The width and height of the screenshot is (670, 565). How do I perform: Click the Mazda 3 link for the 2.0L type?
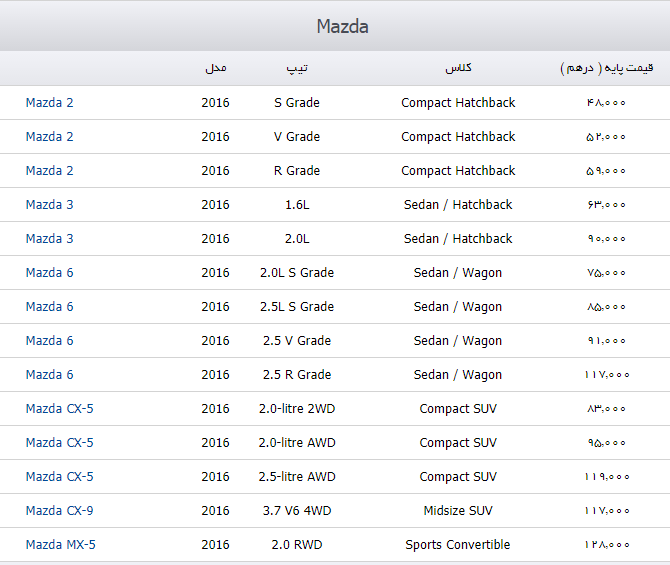click(x=50, y=238)
